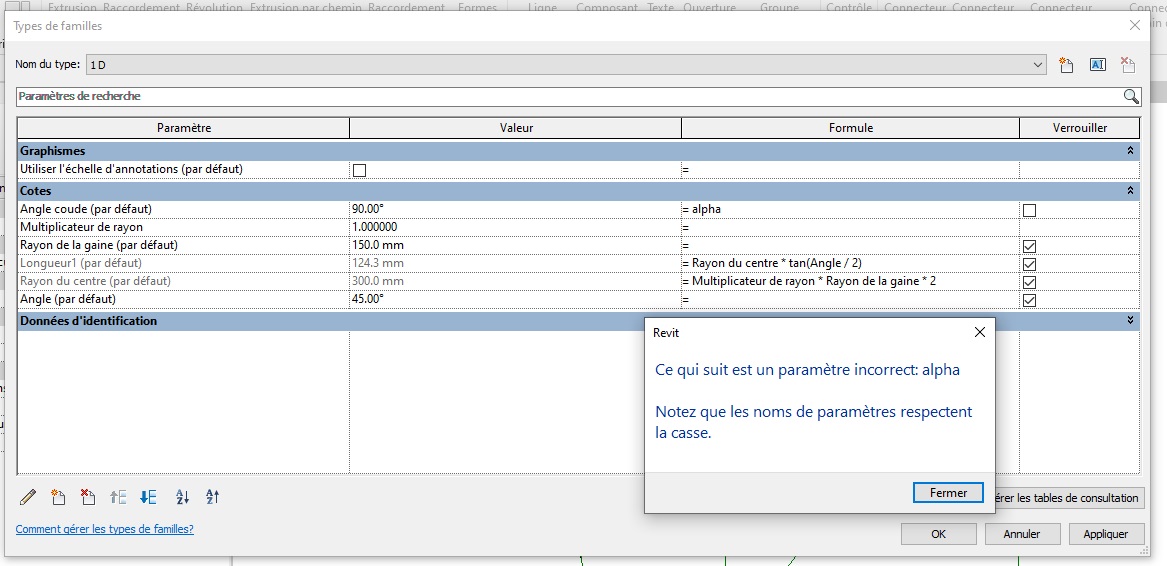Image resolution: width=1167 pixels, height=566 pixels.
Task: Click the rename type icon
Action: coord(1097,65)
